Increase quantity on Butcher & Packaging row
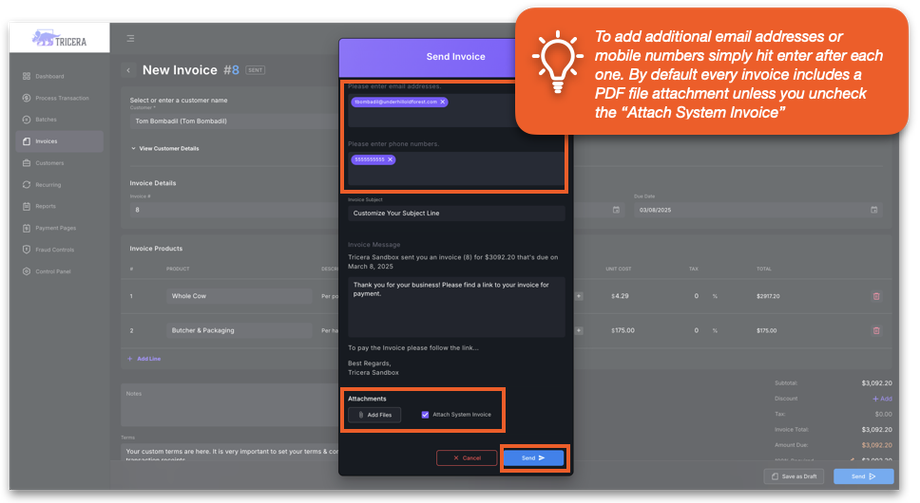Viewport: 920px width, 503px height. pyautogui.click(x=579, y=331)
